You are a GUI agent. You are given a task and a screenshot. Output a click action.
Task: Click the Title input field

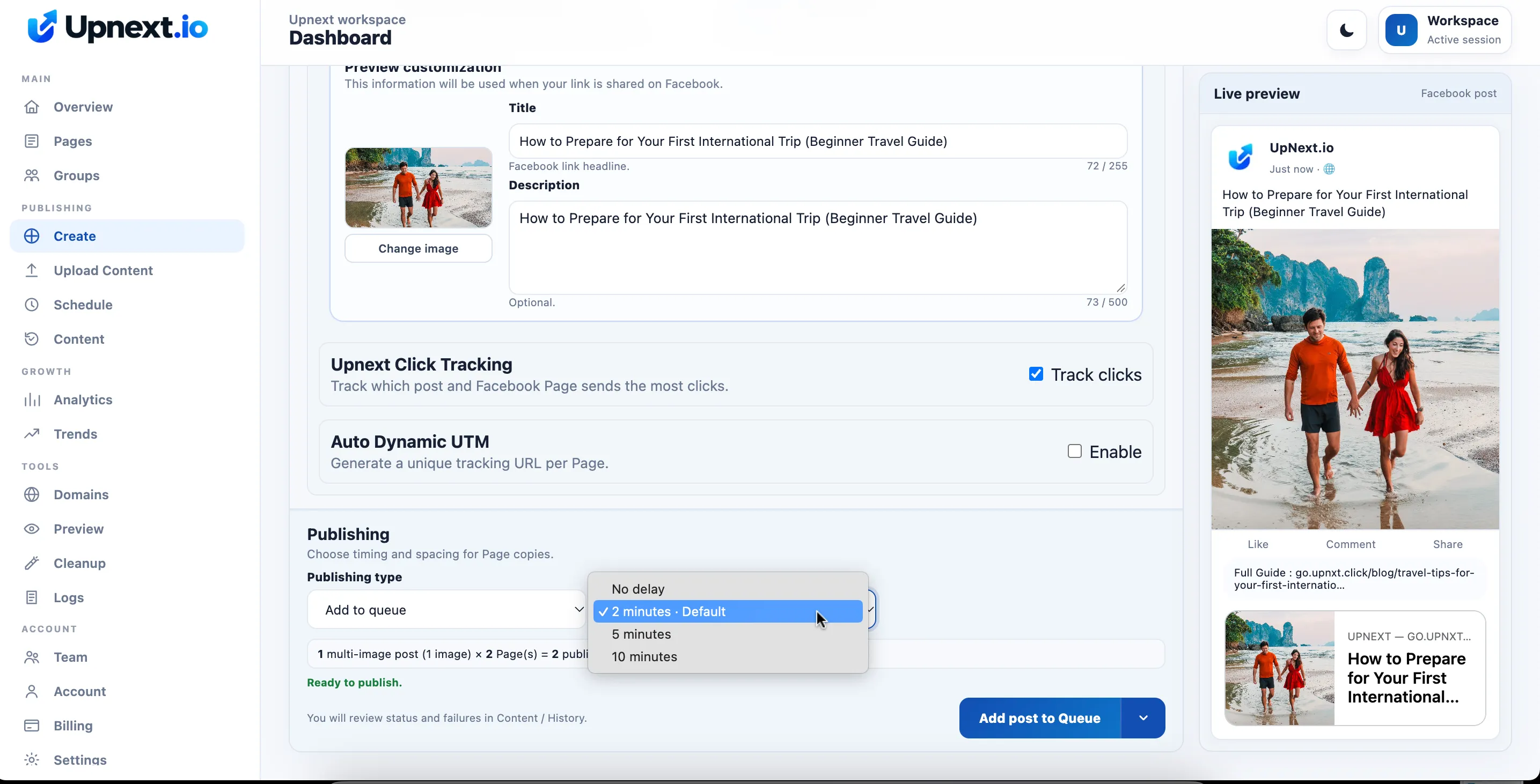(x=818, y=141)
